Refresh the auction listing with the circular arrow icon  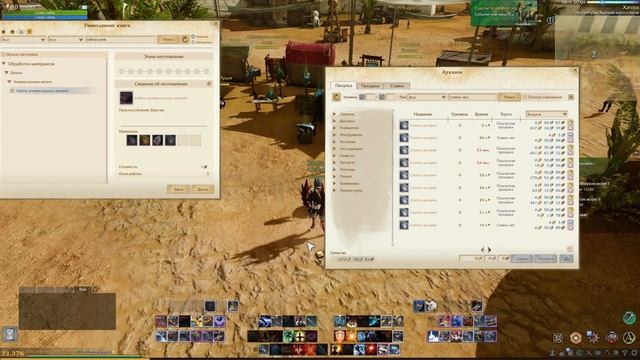(336, 97)
